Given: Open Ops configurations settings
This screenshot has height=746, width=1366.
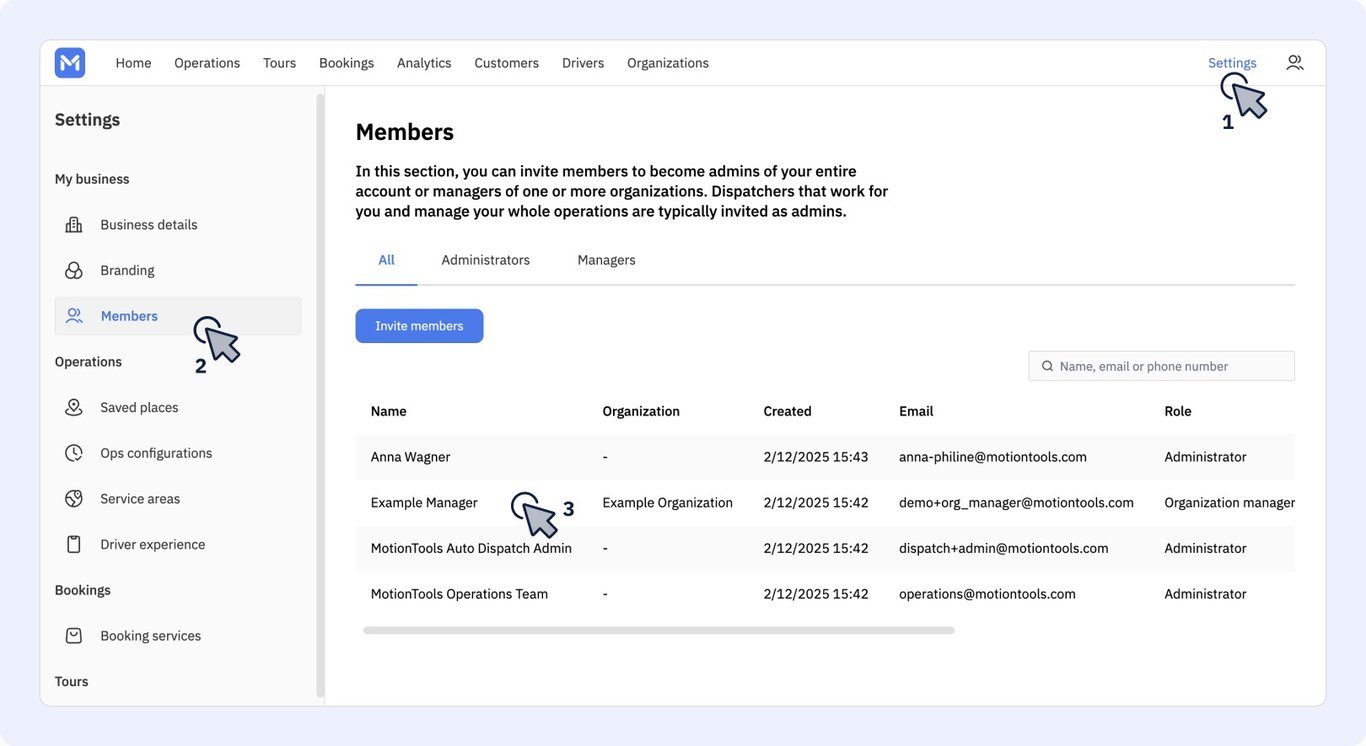Looking at the screenshot, I should [178, 453].
